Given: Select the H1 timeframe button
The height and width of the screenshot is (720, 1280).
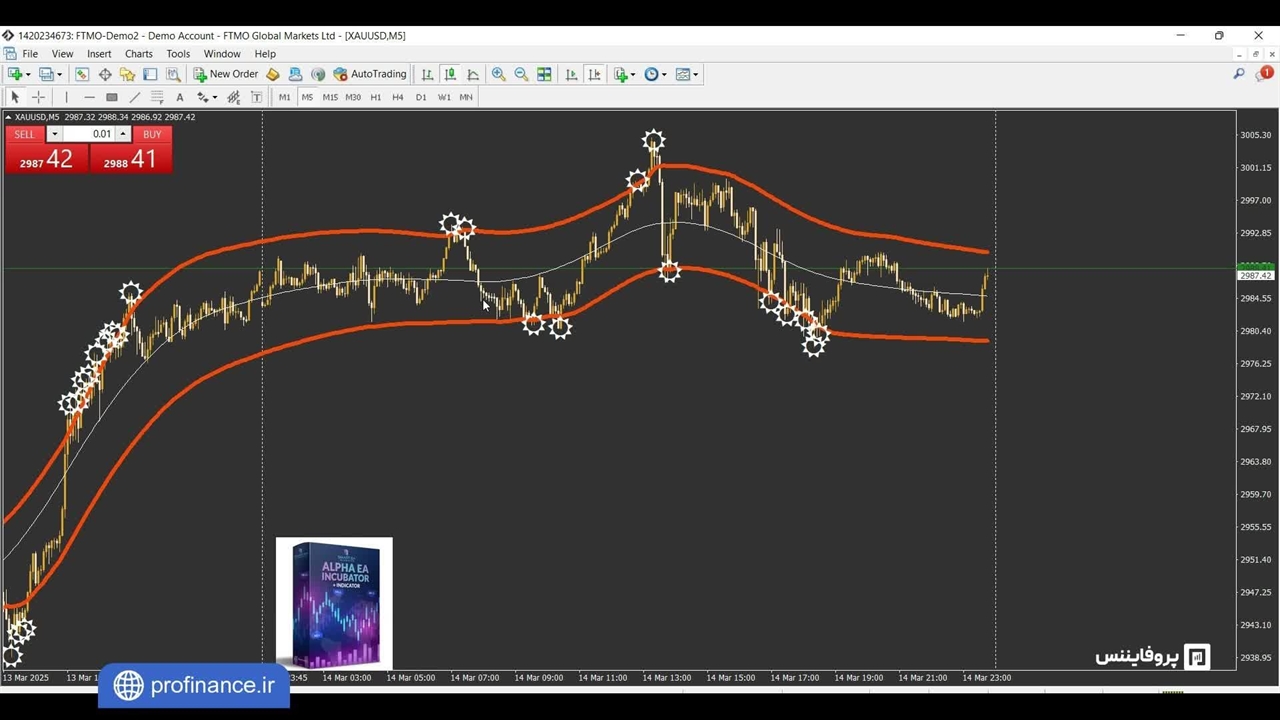Looking at the screenshot, I should click(375, 97).
